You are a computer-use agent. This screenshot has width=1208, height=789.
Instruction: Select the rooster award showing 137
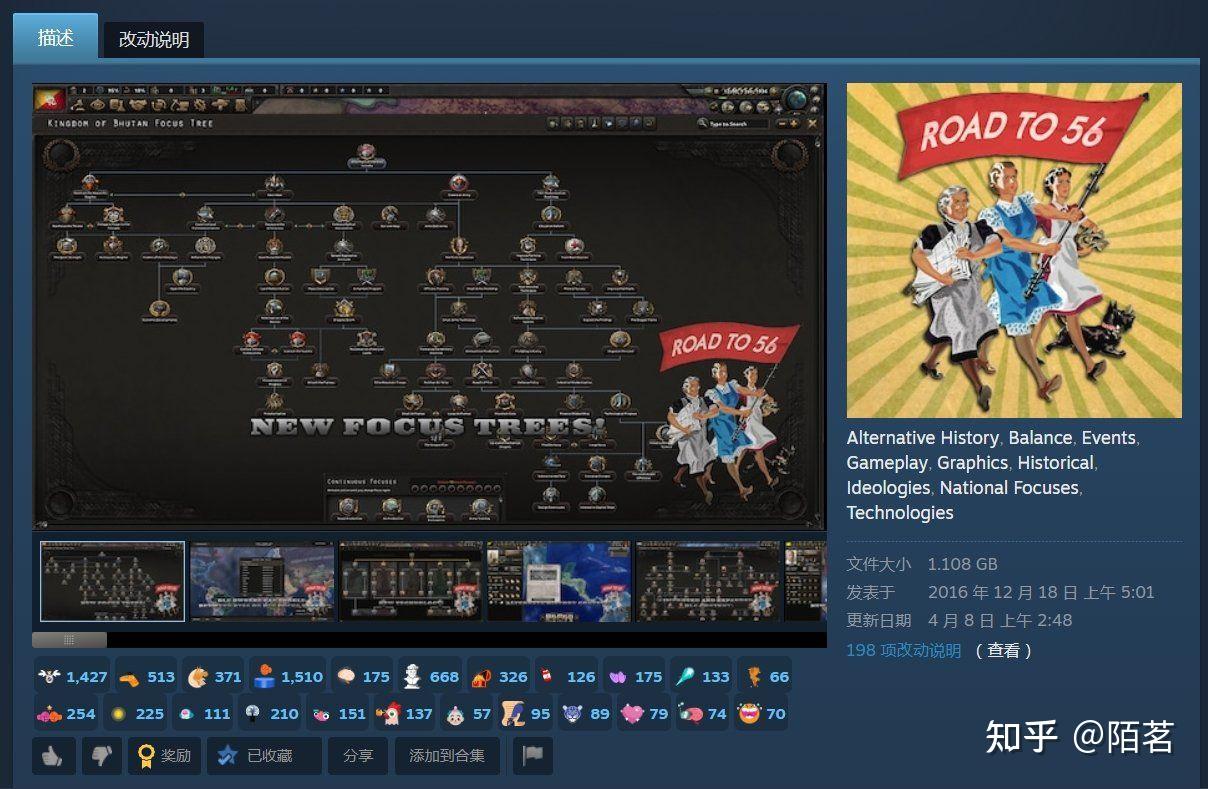(404, 714)
